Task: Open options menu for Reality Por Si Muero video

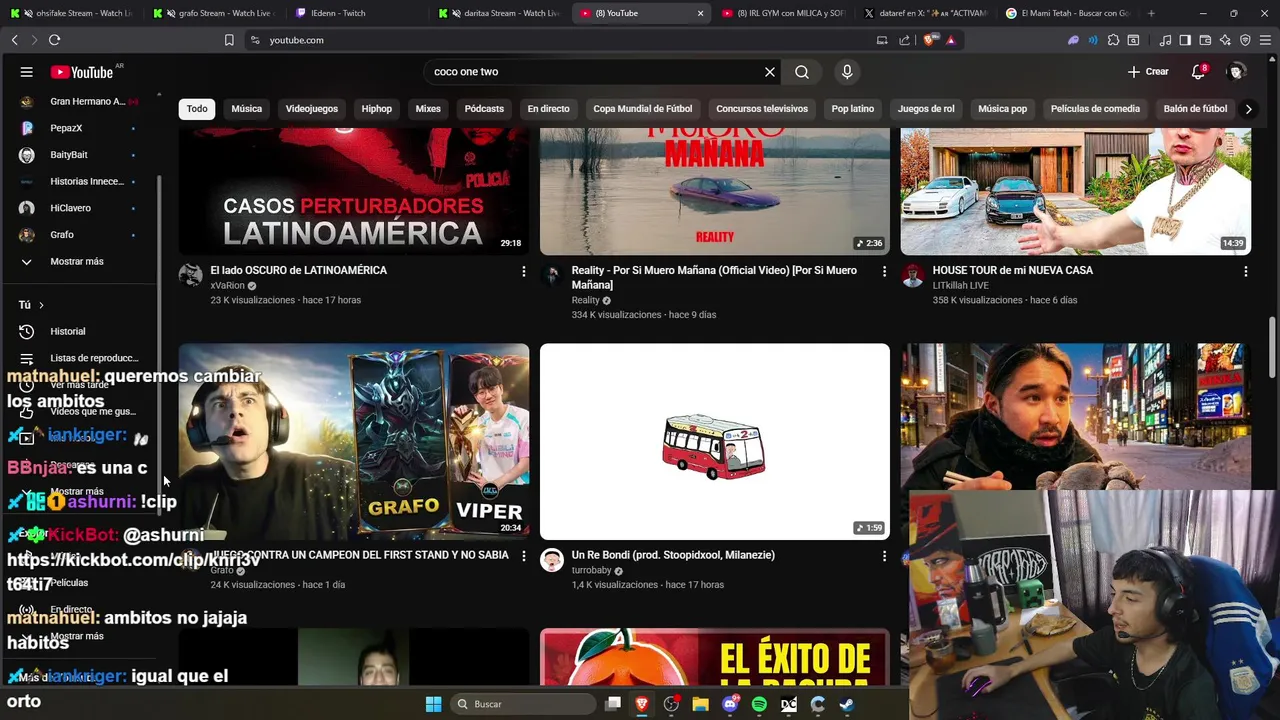Action: click(884, 271)
